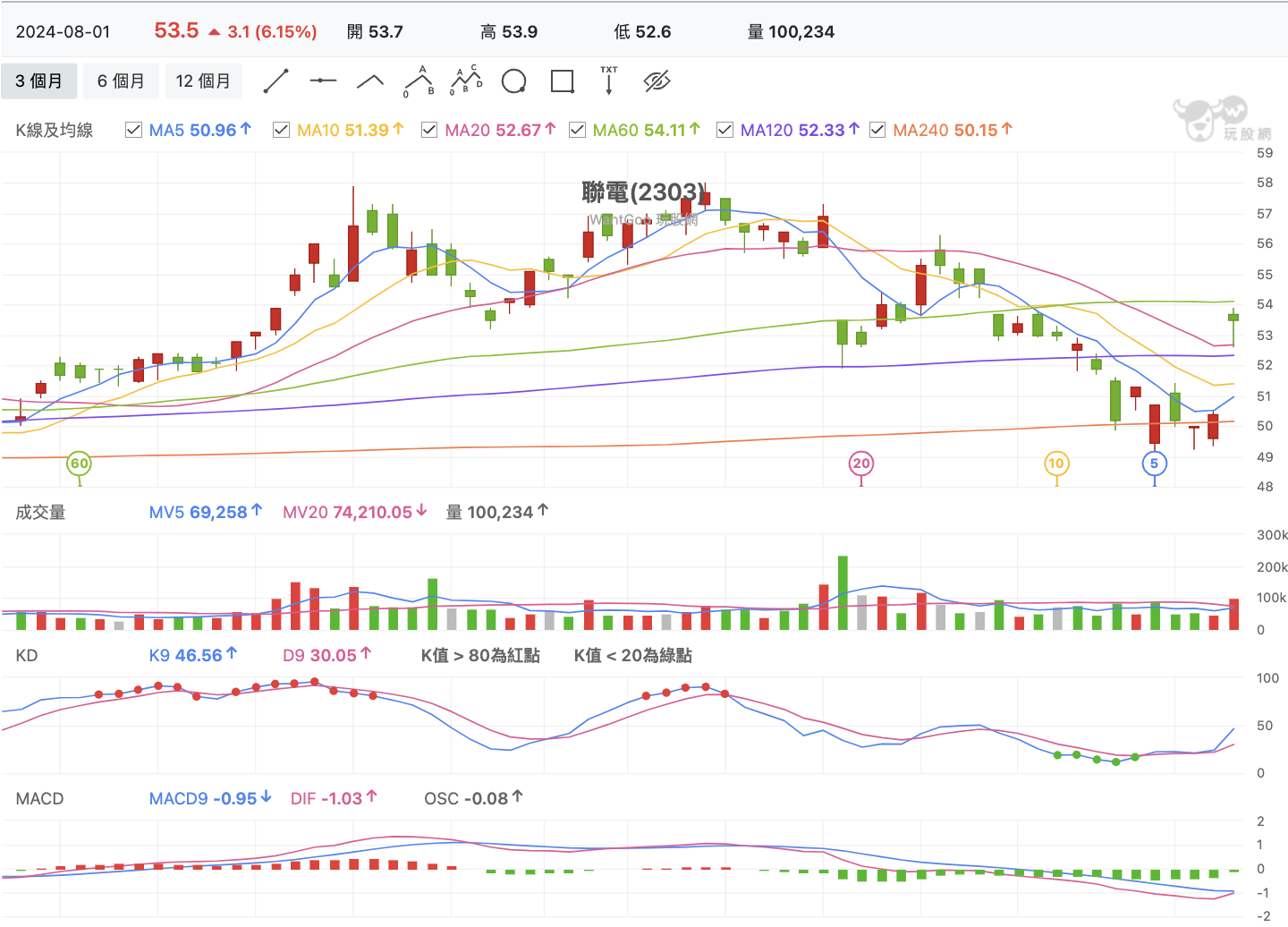The width and height of the screenshot is (1288, 927).
Task: Switch to the 12 個月 period tab
Action: [203, 81]
